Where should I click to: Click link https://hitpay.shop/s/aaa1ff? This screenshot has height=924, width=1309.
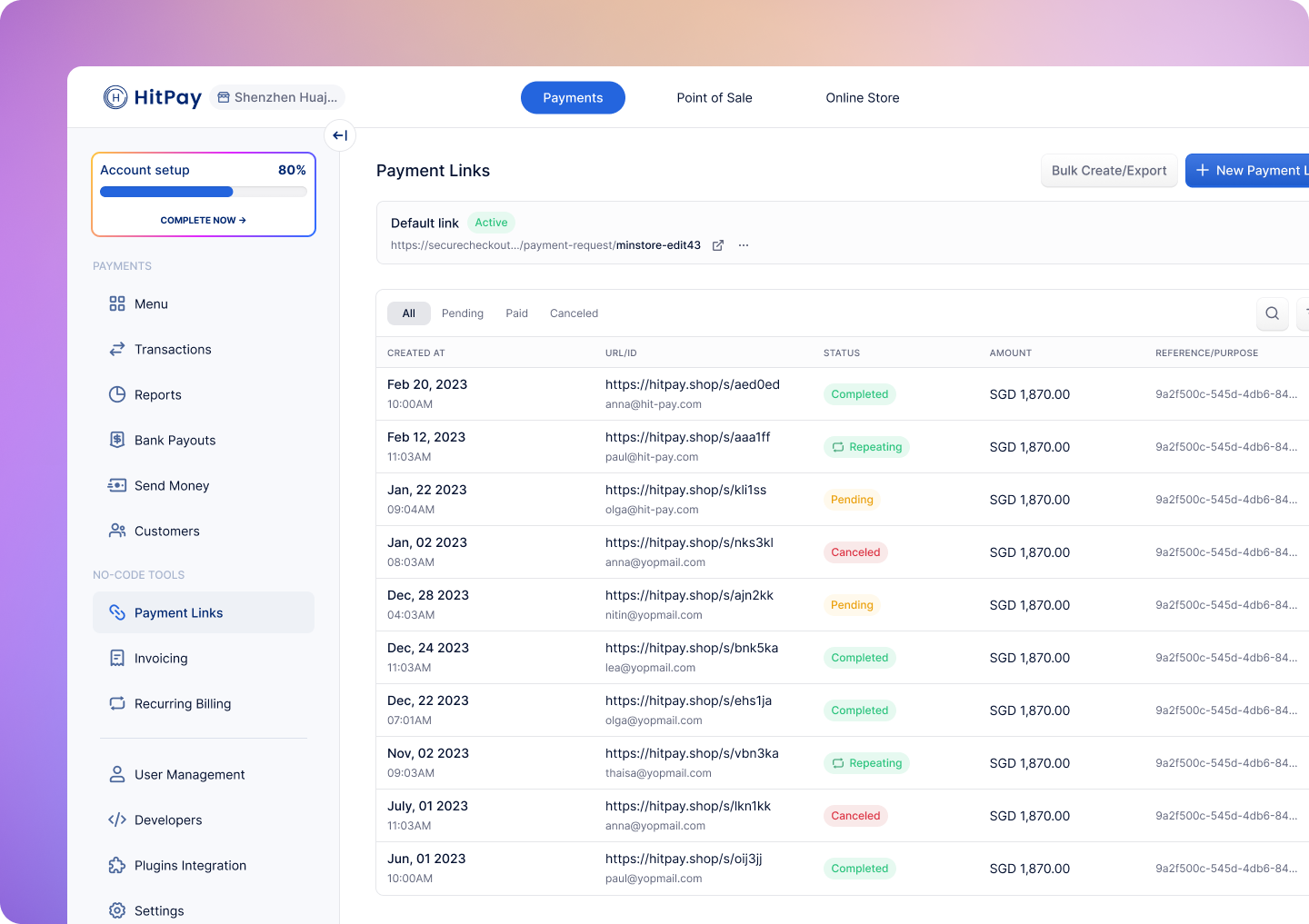687,437
